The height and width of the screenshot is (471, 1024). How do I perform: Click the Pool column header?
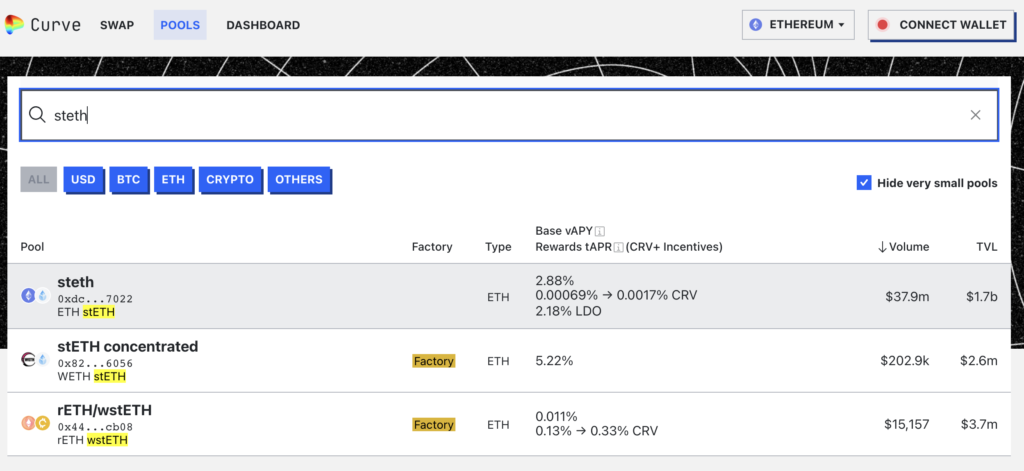(32, 247)
